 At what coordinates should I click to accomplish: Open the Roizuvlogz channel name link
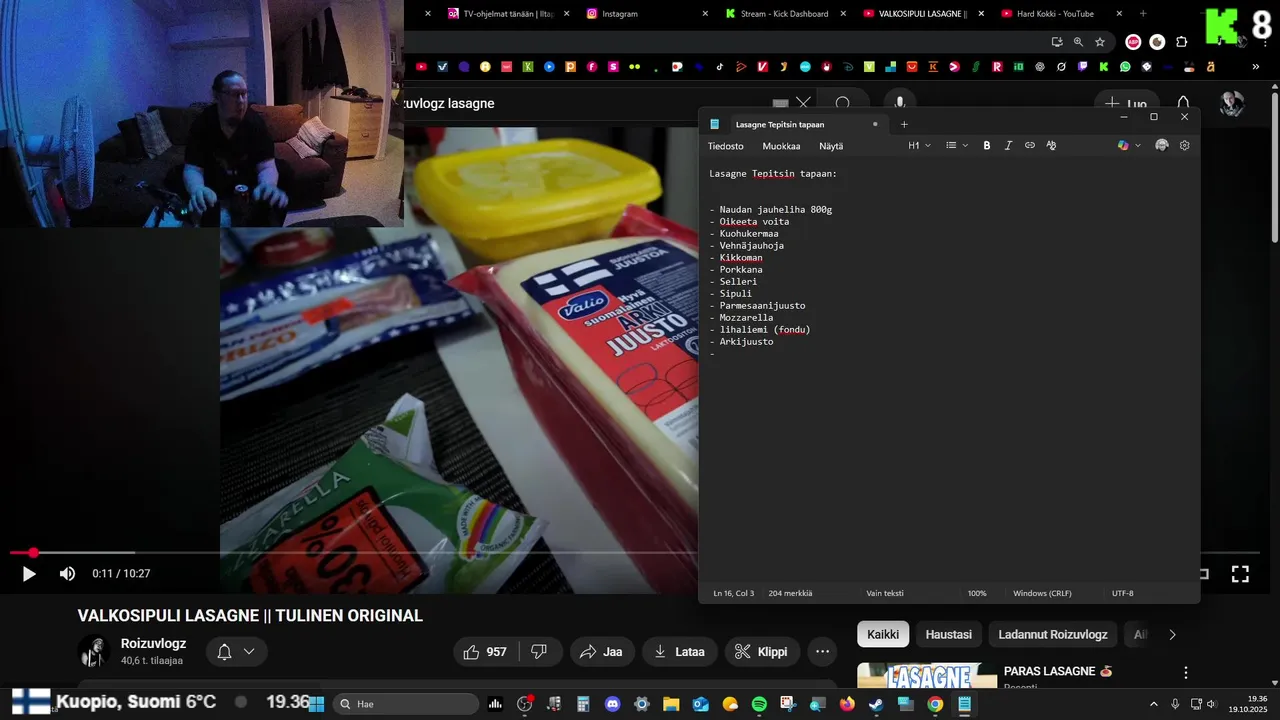coord(153,644)
